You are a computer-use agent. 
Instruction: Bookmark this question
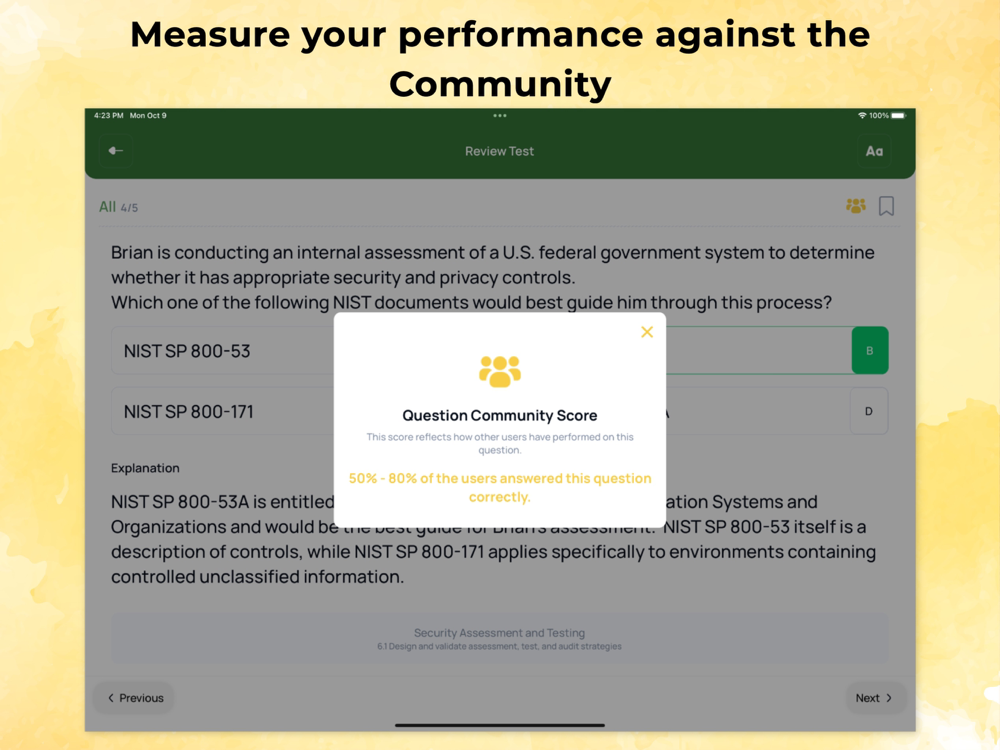point(886,206)
